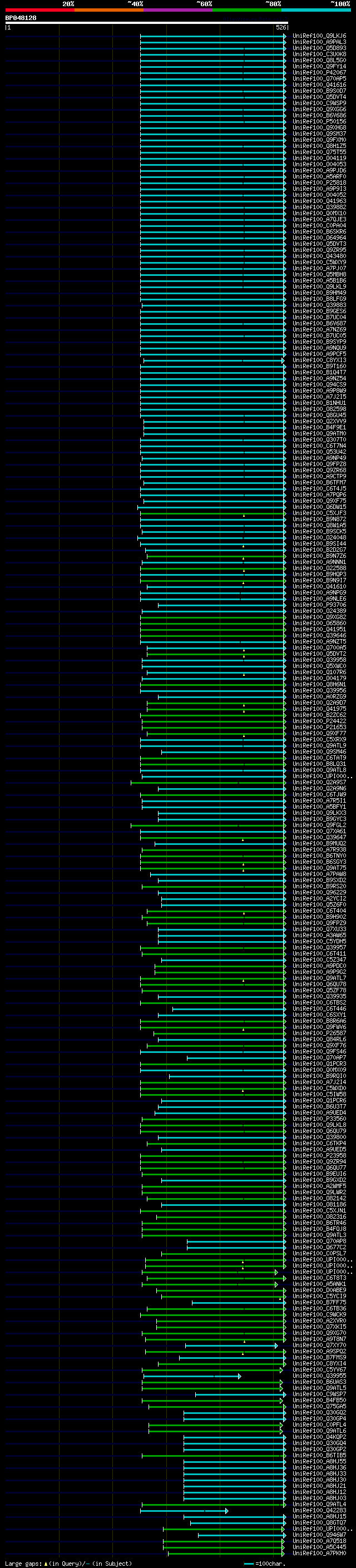The width and height of the screenshot is (356, 1568).
Task: Select the UniRef100_Q41975 label
Action: click(x=319, y=709)
